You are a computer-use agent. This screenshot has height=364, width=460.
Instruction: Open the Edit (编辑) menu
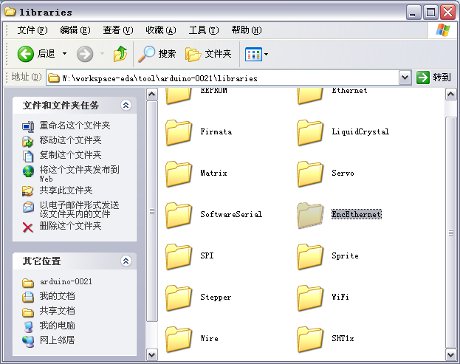(75, 30)
